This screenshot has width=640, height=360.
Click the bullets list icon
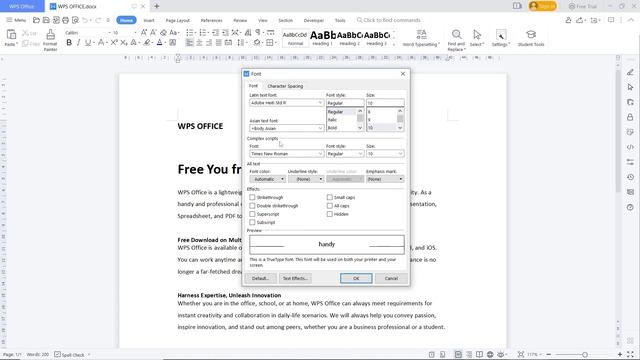pos(190,32)
